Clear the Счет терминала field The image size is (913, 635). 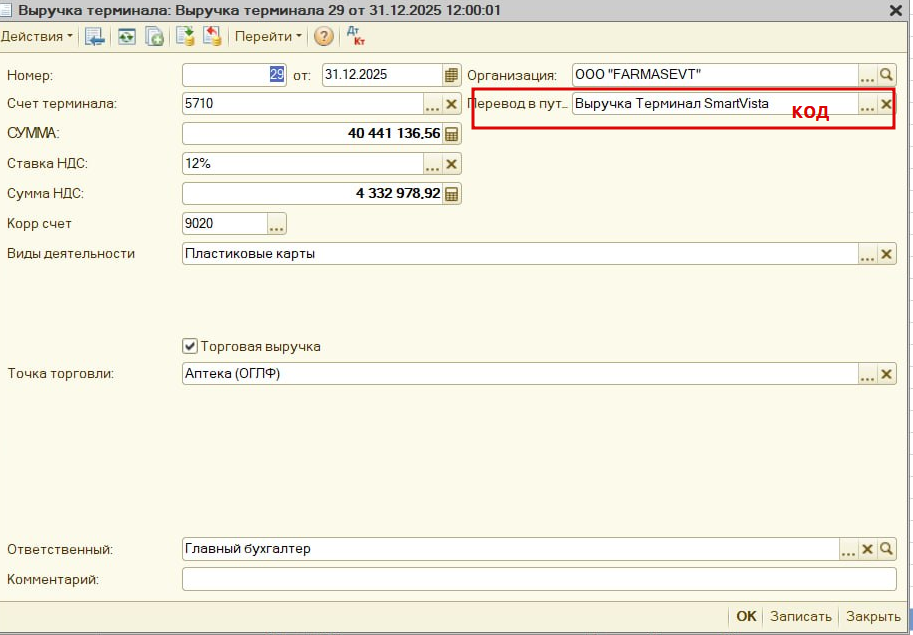tap(451, 104)
